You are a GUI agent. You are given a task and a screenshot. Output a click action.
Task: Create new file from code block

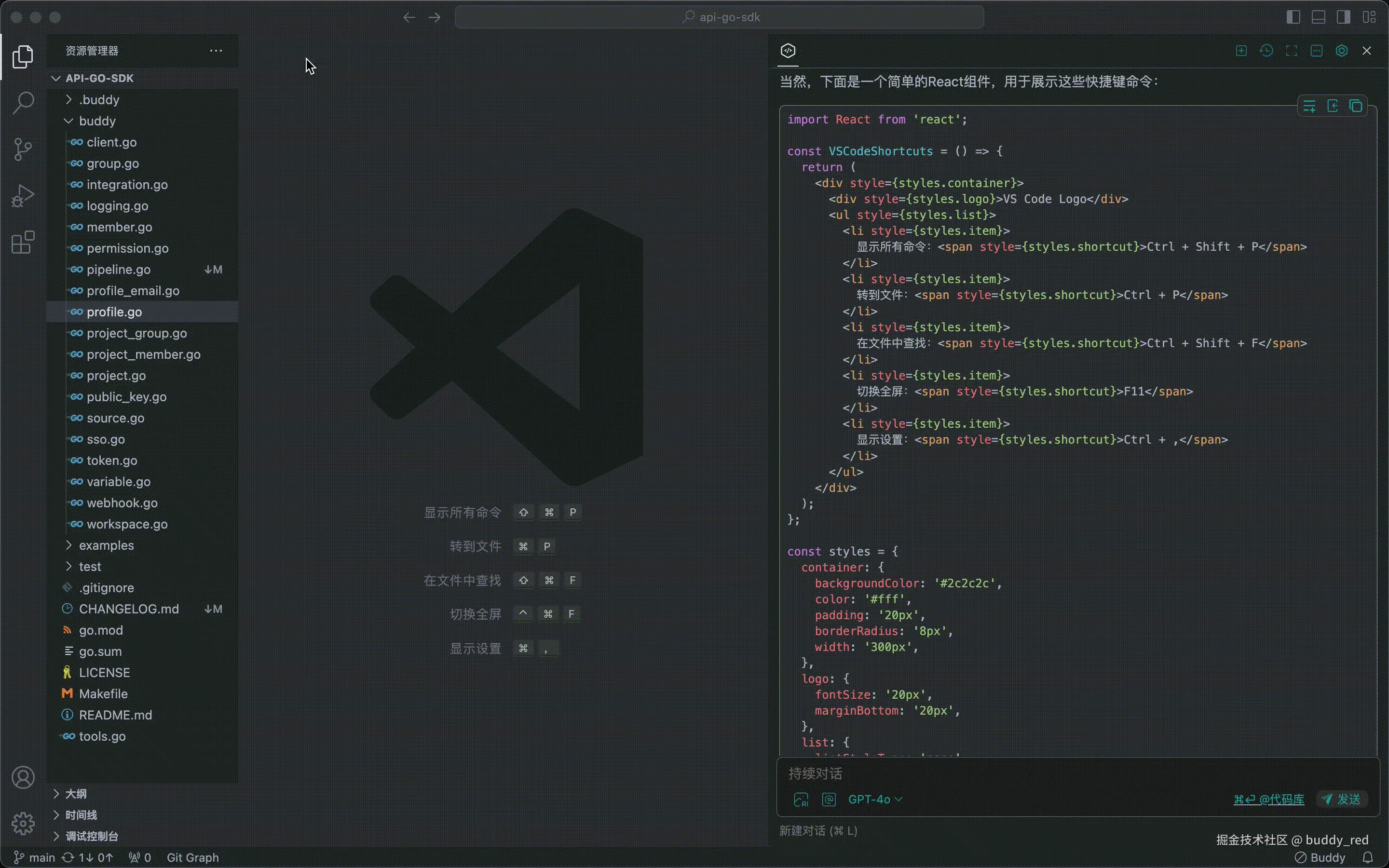pyautogui.click(x=1333, y=106)
